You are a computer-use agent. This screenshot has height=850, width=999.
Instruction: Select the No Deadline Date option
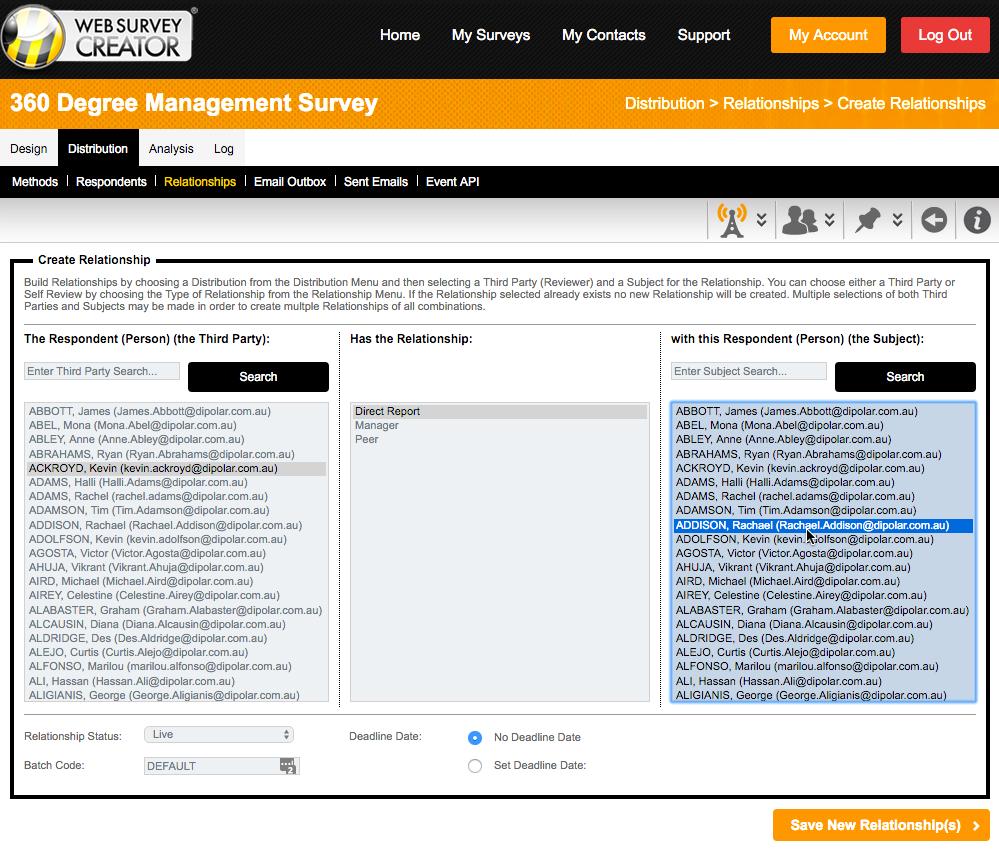click(475, 738)
